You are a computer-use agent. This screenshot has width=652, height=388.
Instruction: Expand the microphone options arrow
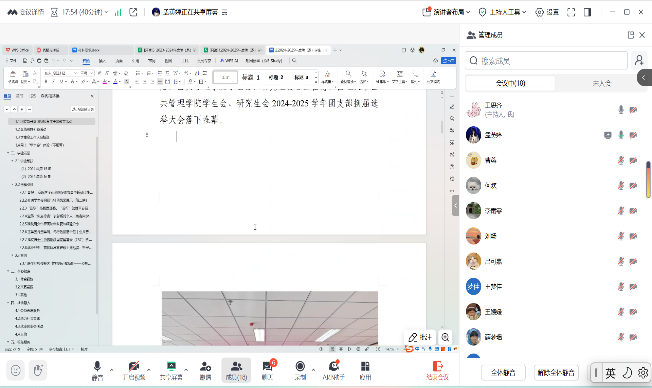[111, 369]
